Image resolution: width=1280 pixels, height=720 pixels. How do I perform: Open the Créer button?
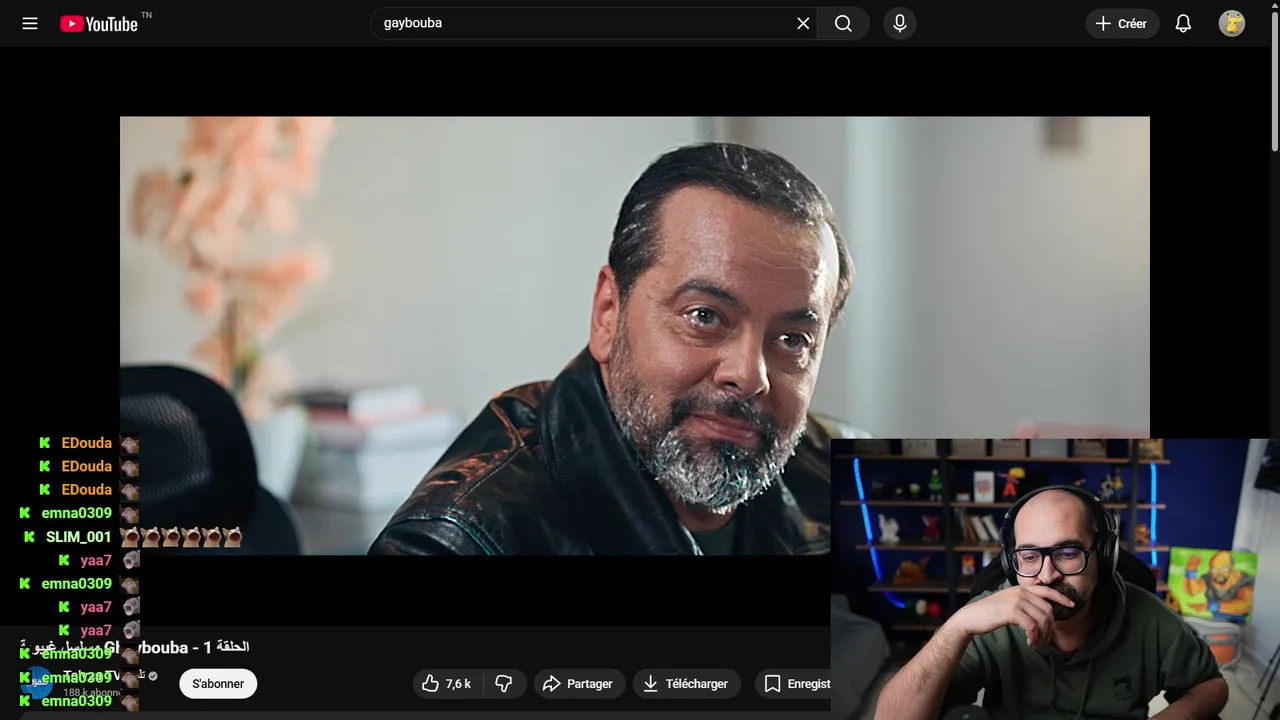tap(1122, 24)
